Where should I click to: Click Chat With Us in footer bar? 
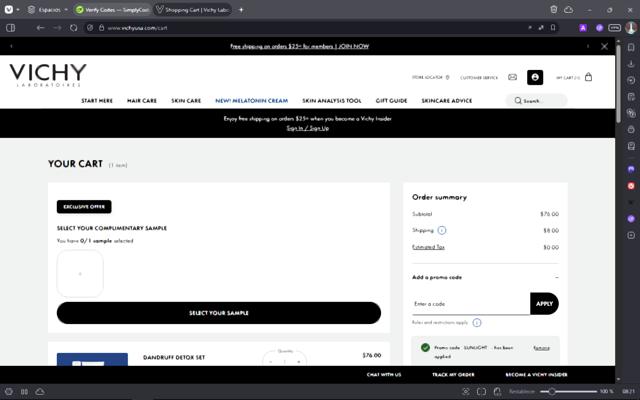(x=384, y=375)
